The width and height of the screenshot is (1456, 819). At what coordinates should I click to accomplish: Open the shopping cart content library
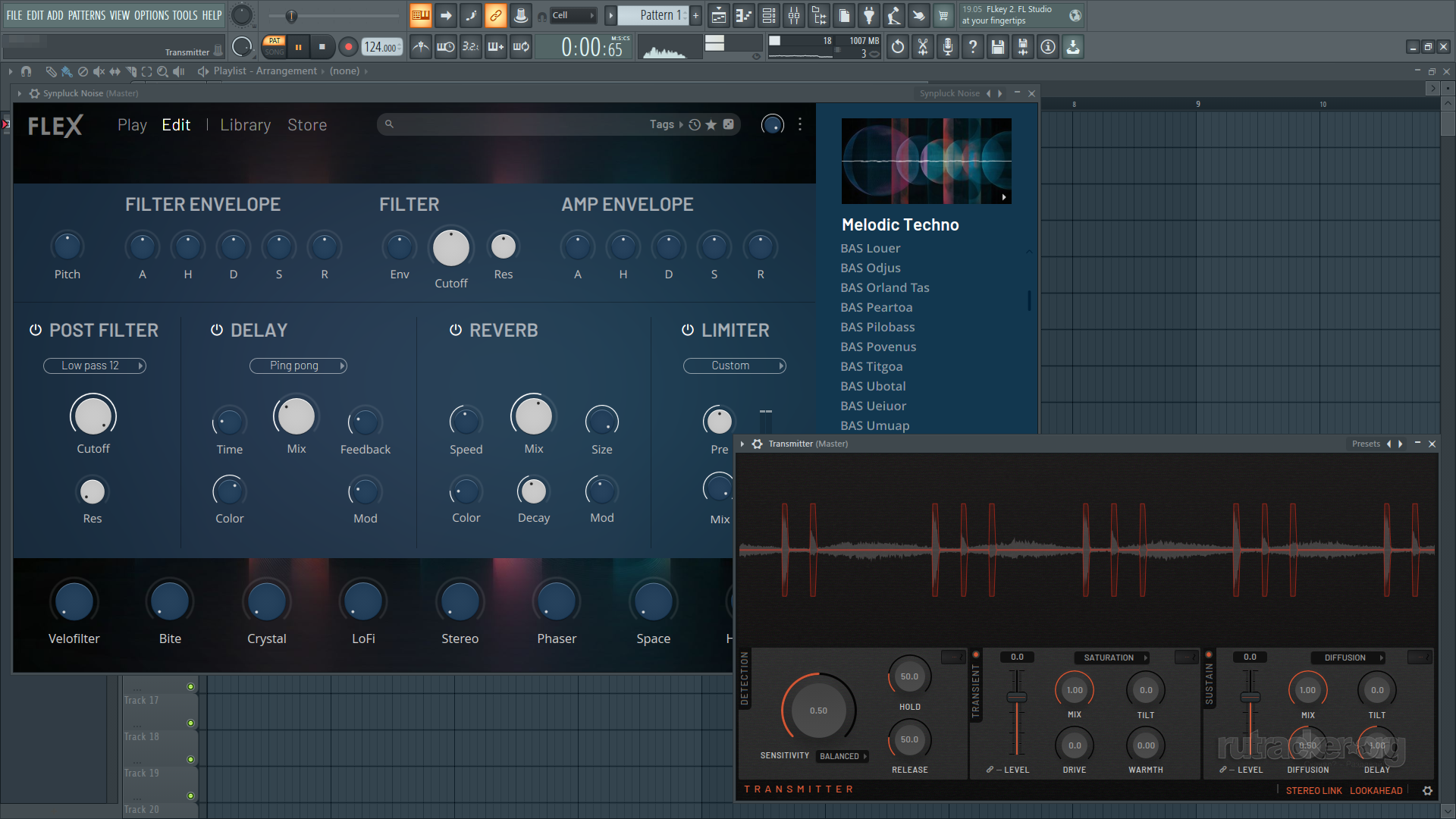(x=944, y=15)
